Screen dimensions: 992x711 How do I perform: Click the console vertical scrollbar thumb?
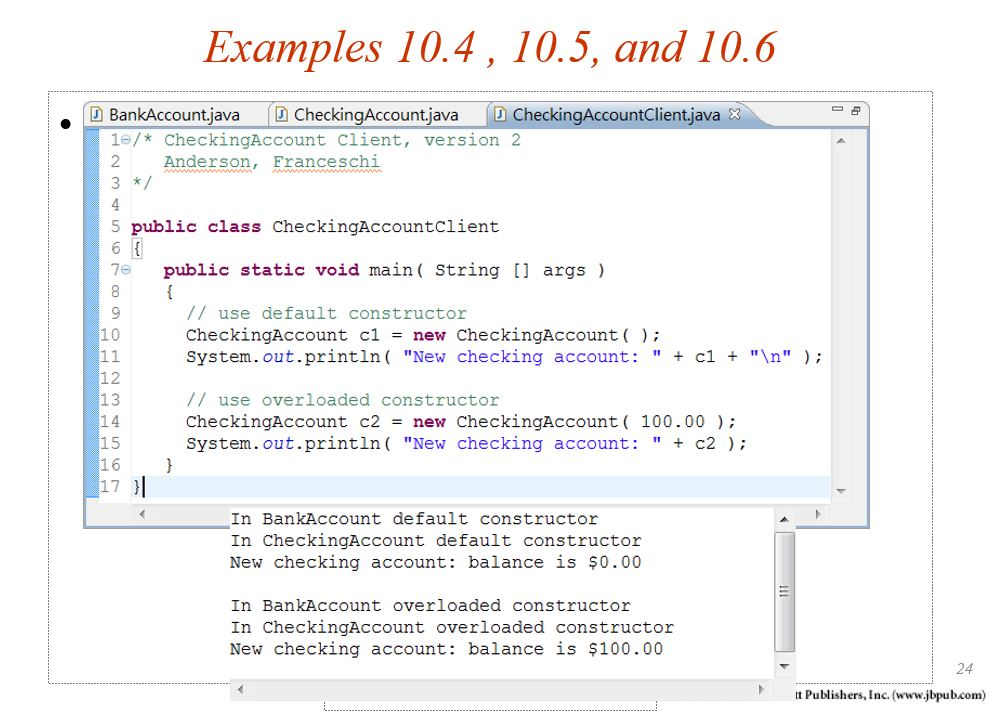785,588
